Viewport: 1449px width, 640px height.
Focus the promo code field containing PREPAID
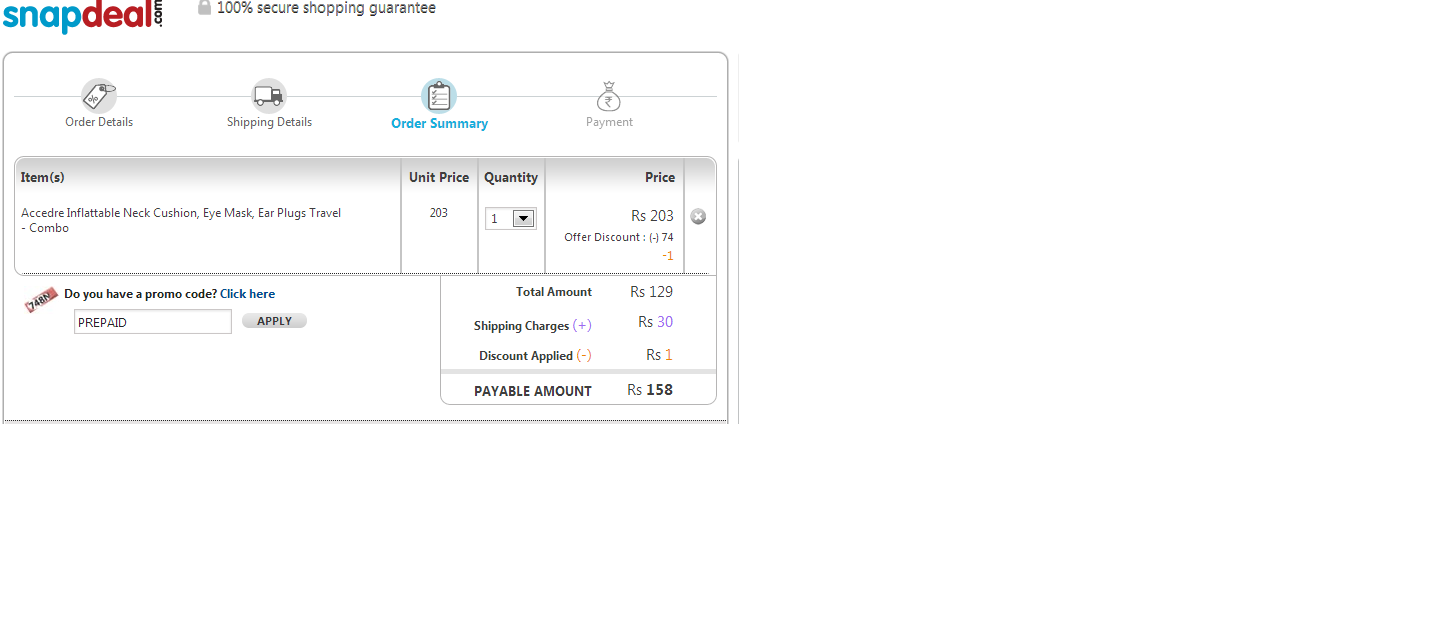pyautogui.click(x=153, y=322)
